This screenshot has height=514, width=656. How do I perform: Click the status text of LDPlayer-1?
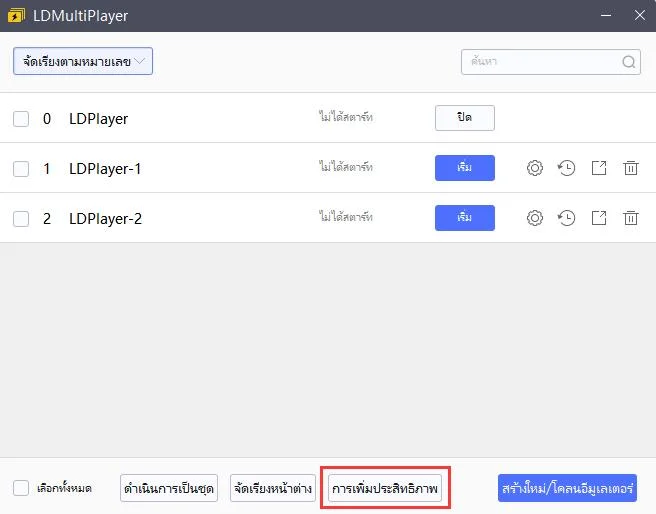pyautogui.click(x=346, y=167)
